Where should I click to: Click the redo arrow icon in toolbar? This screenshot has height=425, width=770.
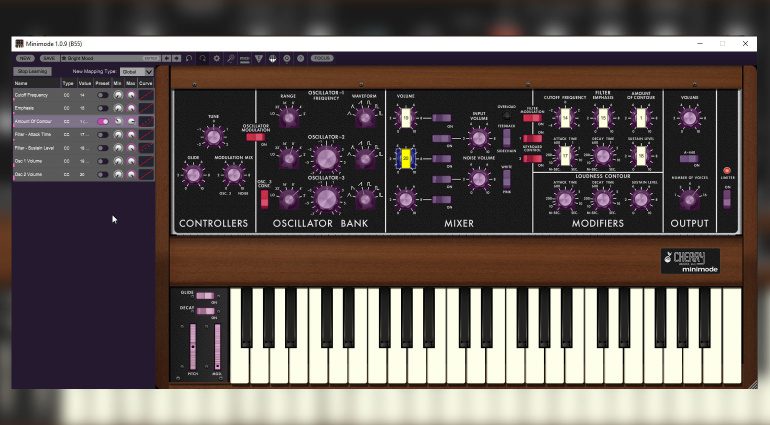click(202, 58)
